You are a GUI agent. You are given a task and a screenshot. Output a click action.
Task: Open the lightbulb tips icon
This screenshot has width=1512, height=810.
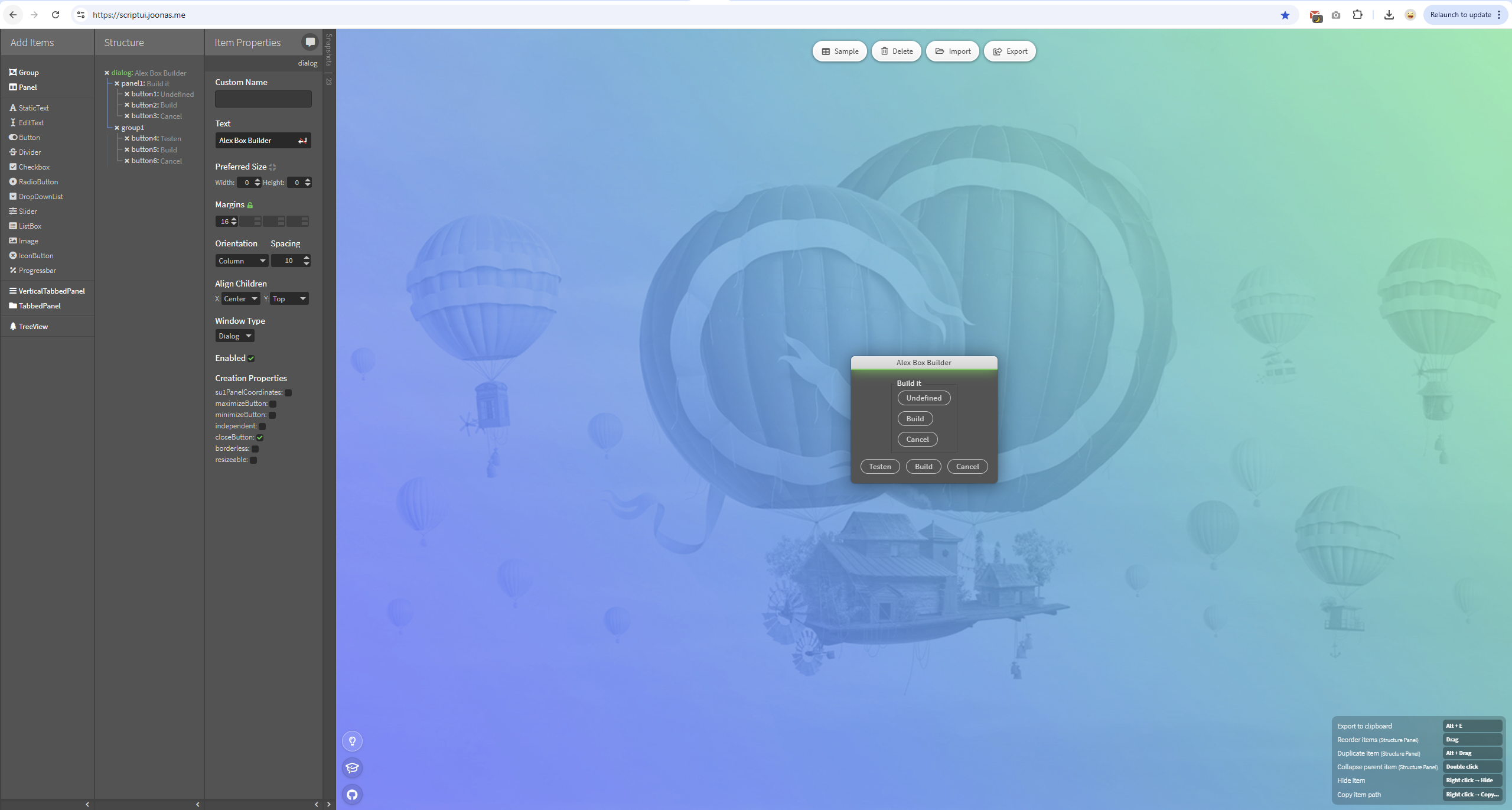[352, 741]
